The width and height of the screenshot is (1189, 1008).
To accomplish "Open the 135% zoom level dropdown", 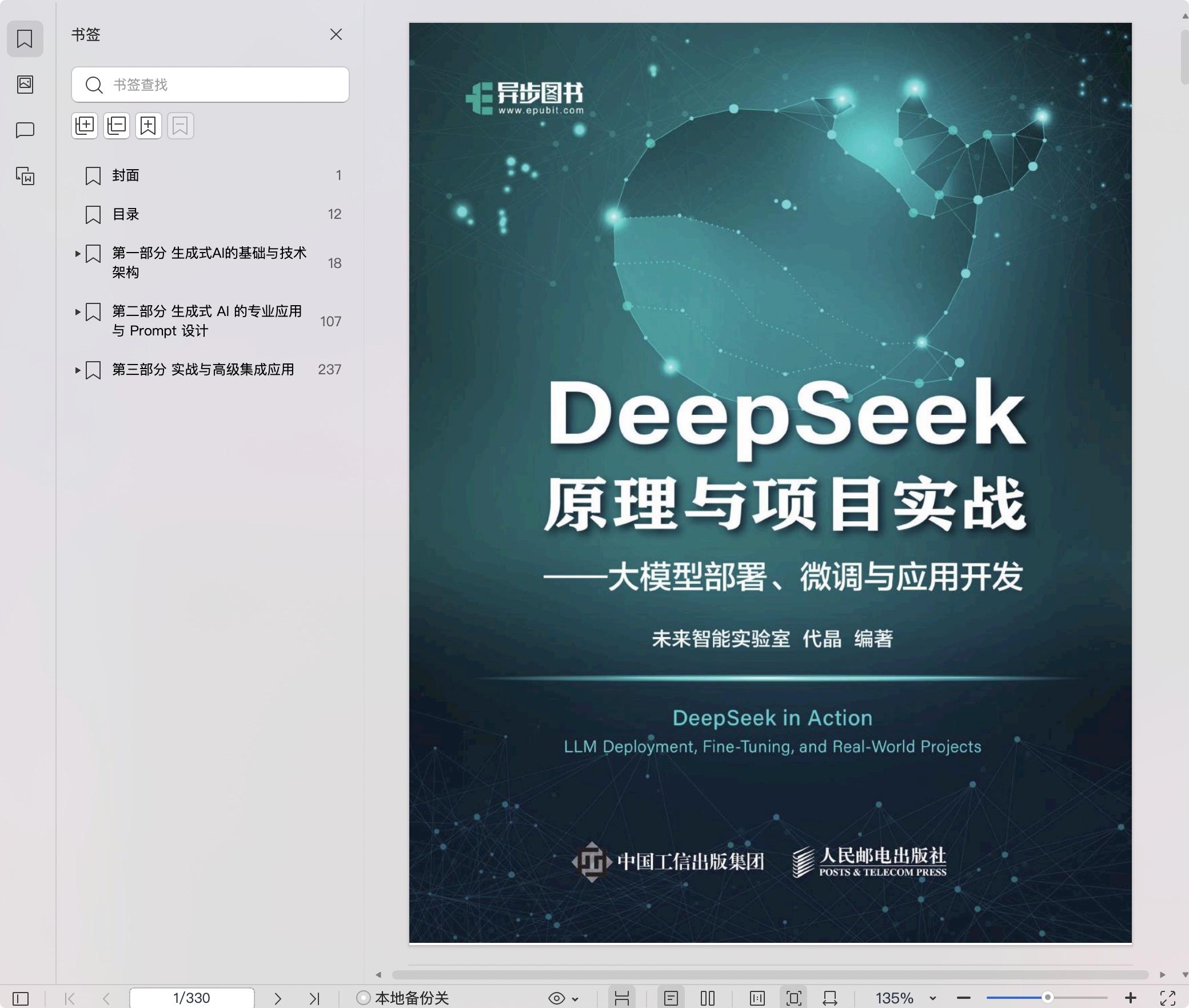I will click(933, 998).
